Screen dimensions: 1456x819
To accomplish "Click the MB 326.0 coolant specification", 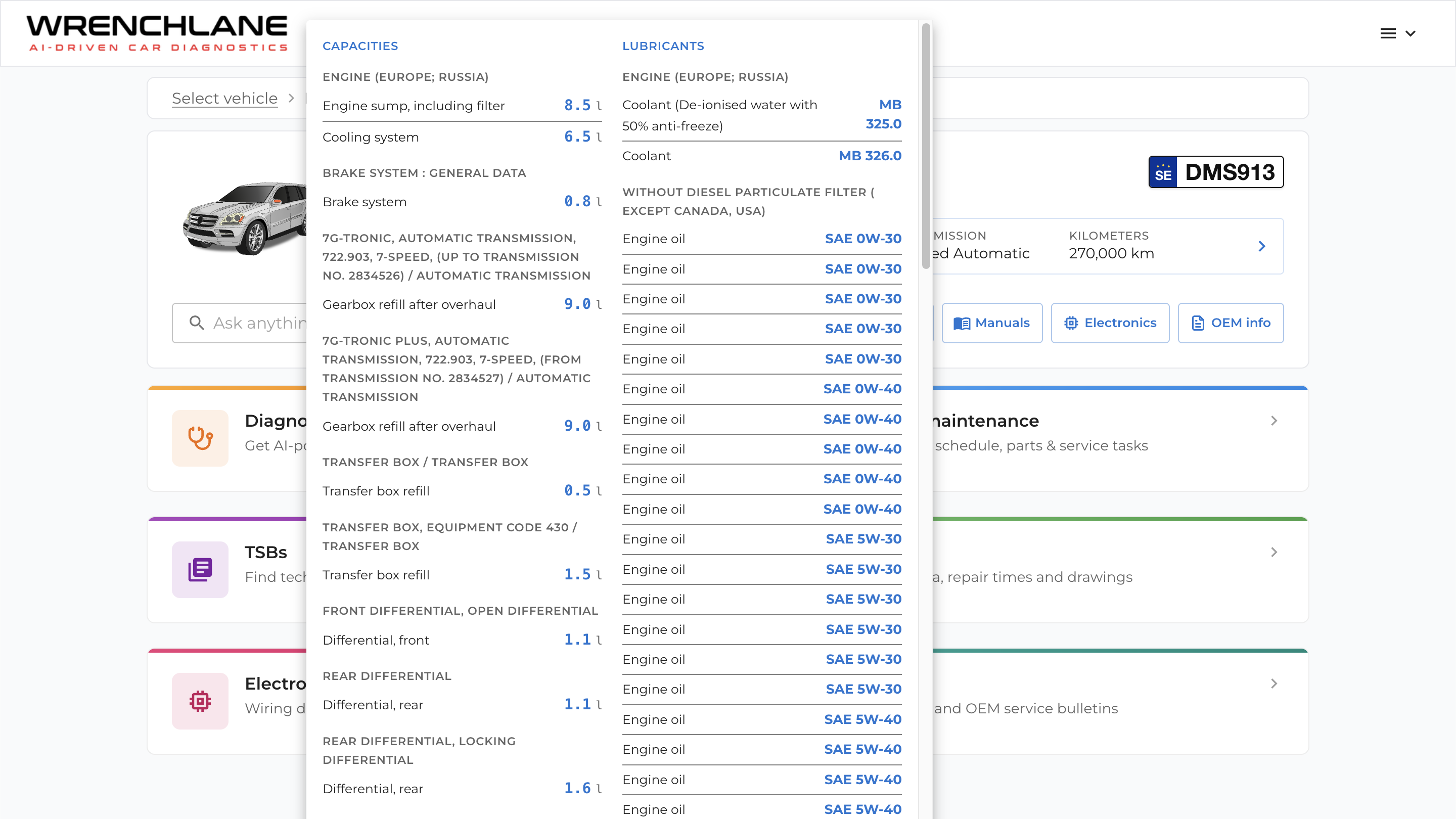I will coord(870,155).
